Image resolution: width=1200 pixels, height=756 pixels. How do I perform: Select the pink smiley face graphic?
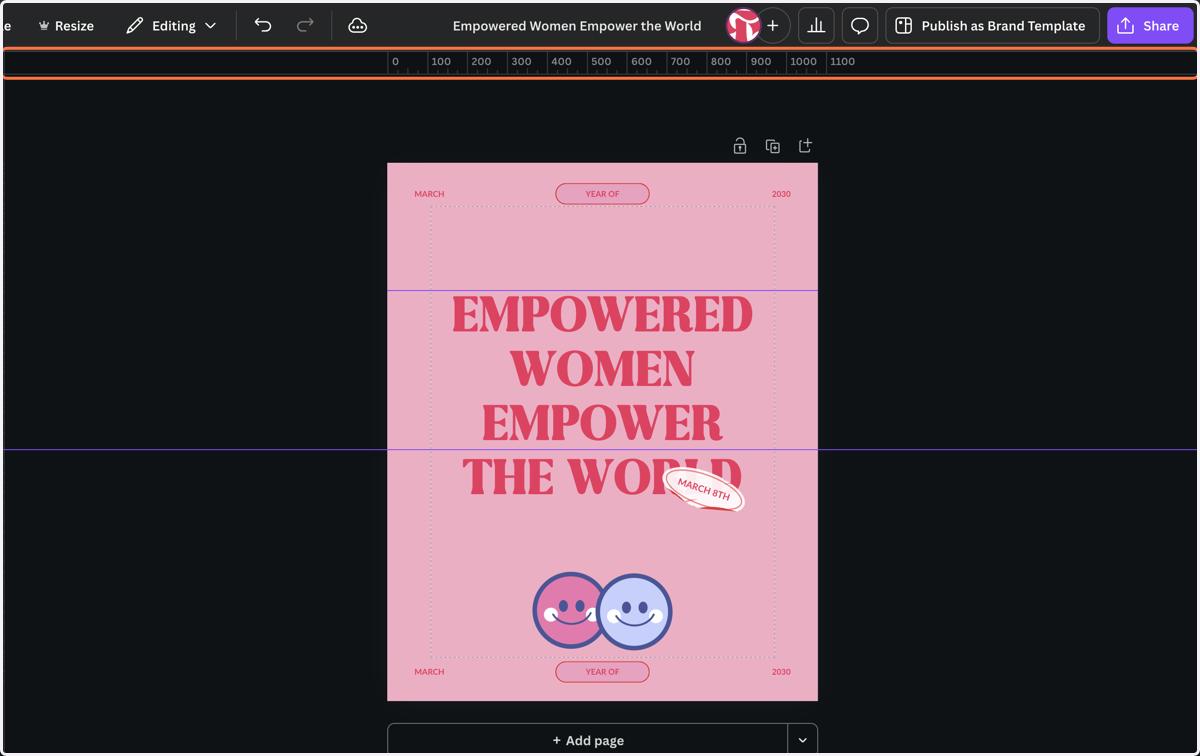point(567,611)
